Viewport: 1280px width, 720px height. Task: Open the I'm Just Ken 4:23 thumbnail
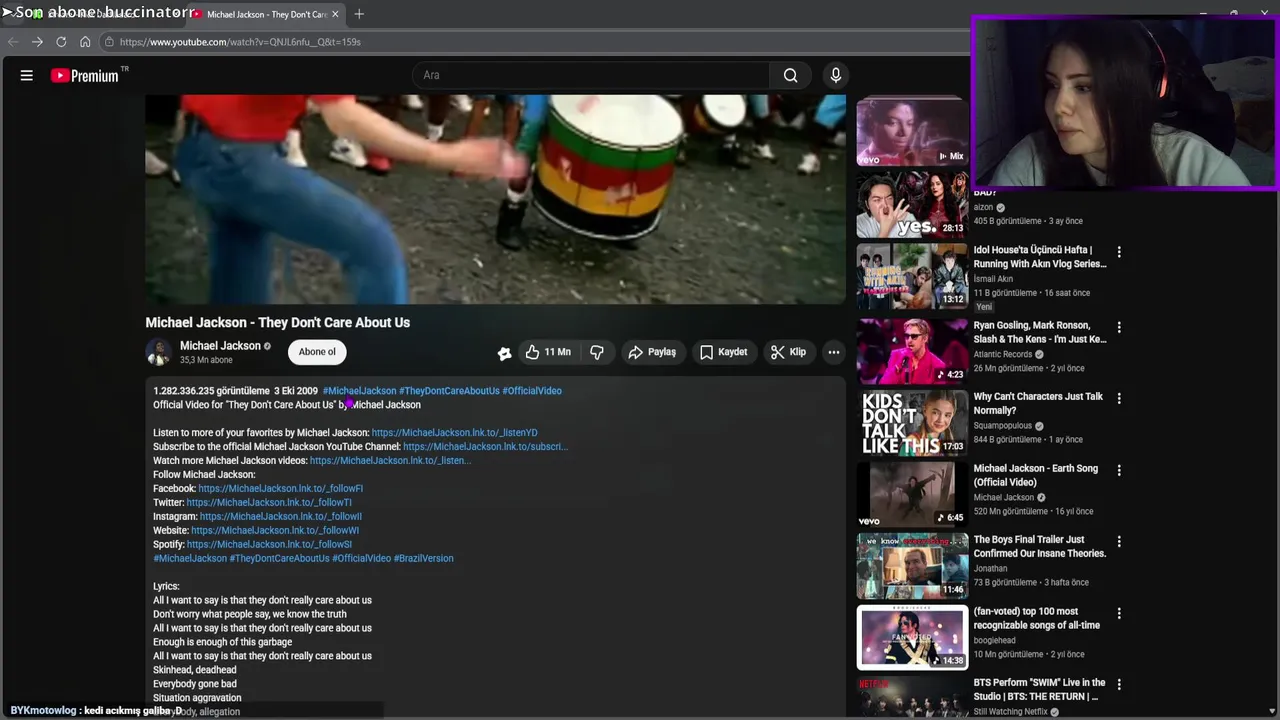point(911,351)
